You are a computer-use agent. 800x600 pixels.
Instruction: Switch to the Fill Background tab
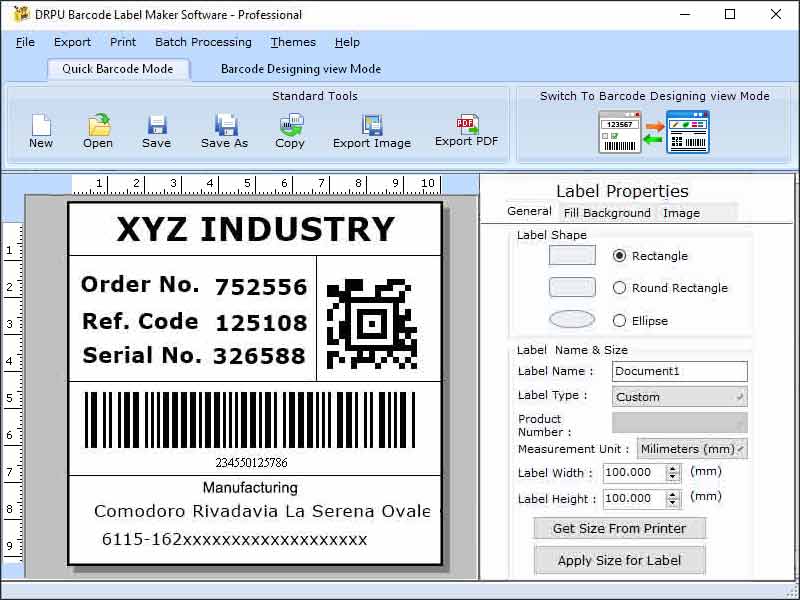[x=607, y=212]
